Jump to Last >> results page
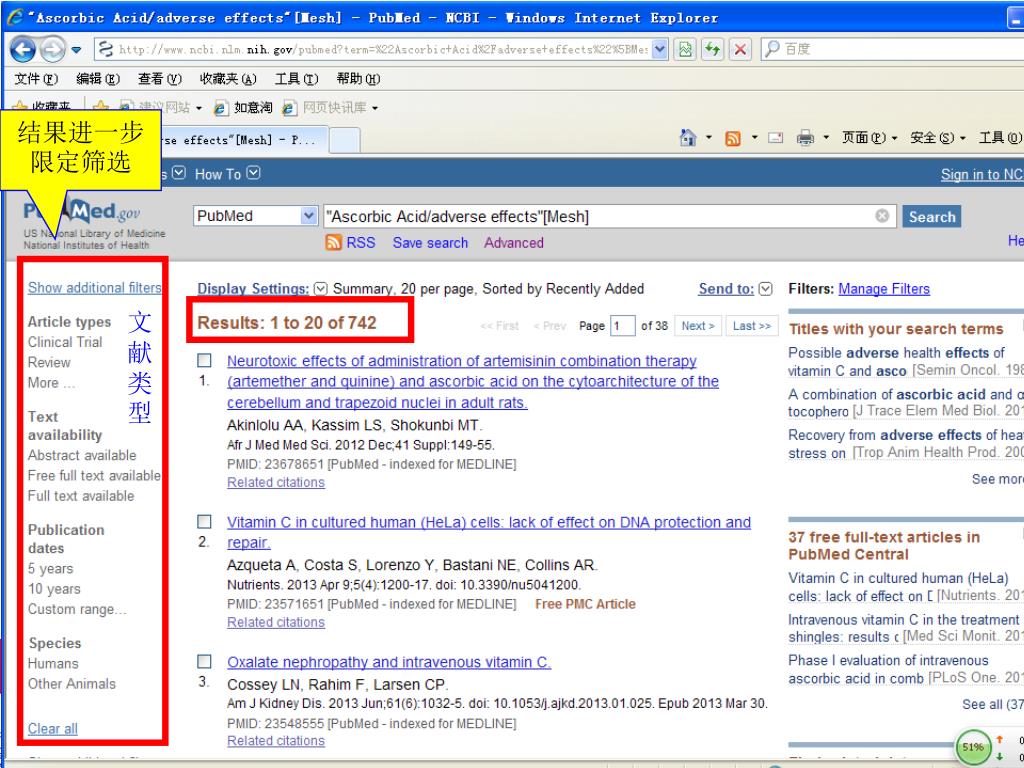Screen dimensions: 1024x768 [752, 325]
